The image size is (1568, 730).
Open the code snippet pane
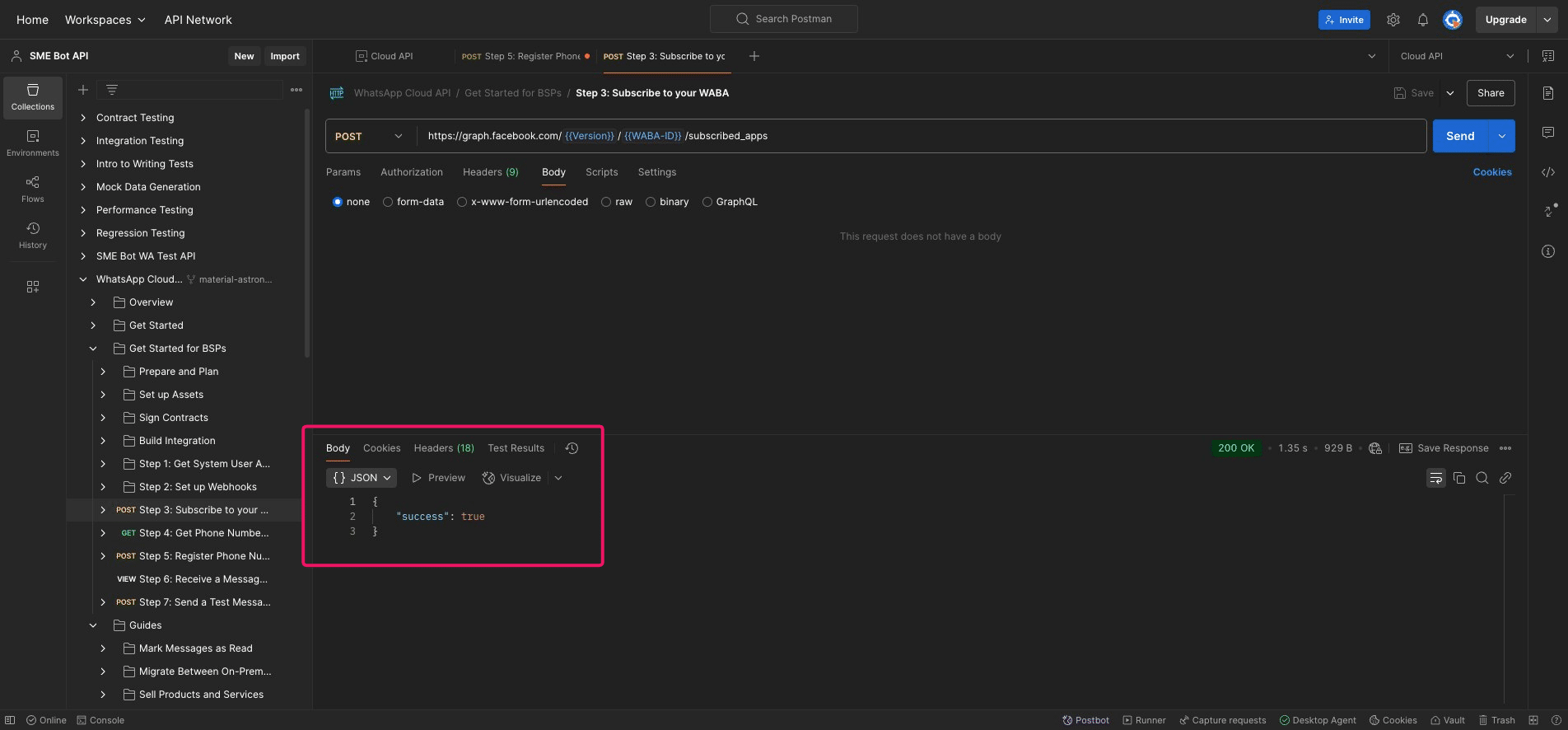tap(1548, 172)
